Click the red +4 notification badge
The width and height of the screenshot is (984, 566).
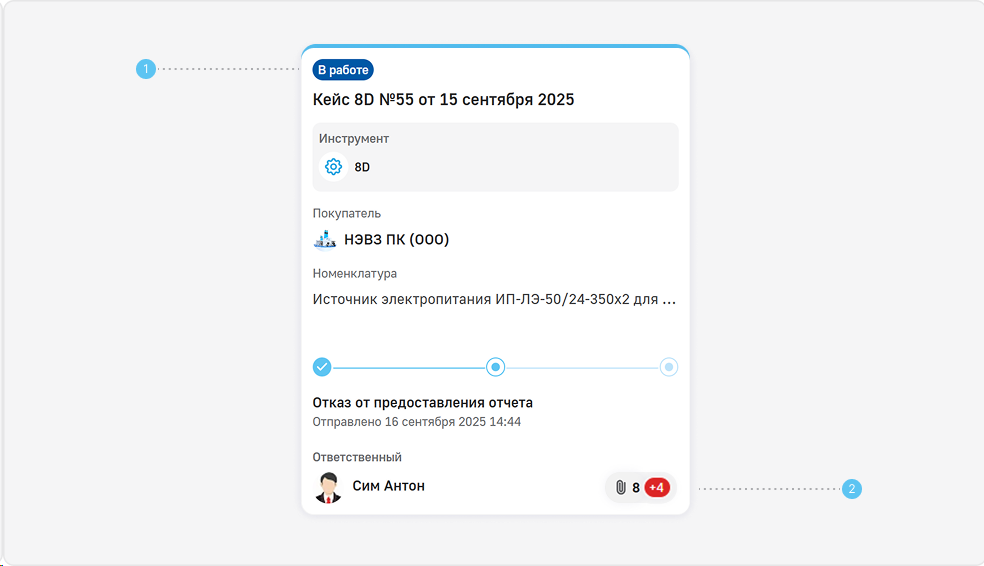(x=657, y=488)
